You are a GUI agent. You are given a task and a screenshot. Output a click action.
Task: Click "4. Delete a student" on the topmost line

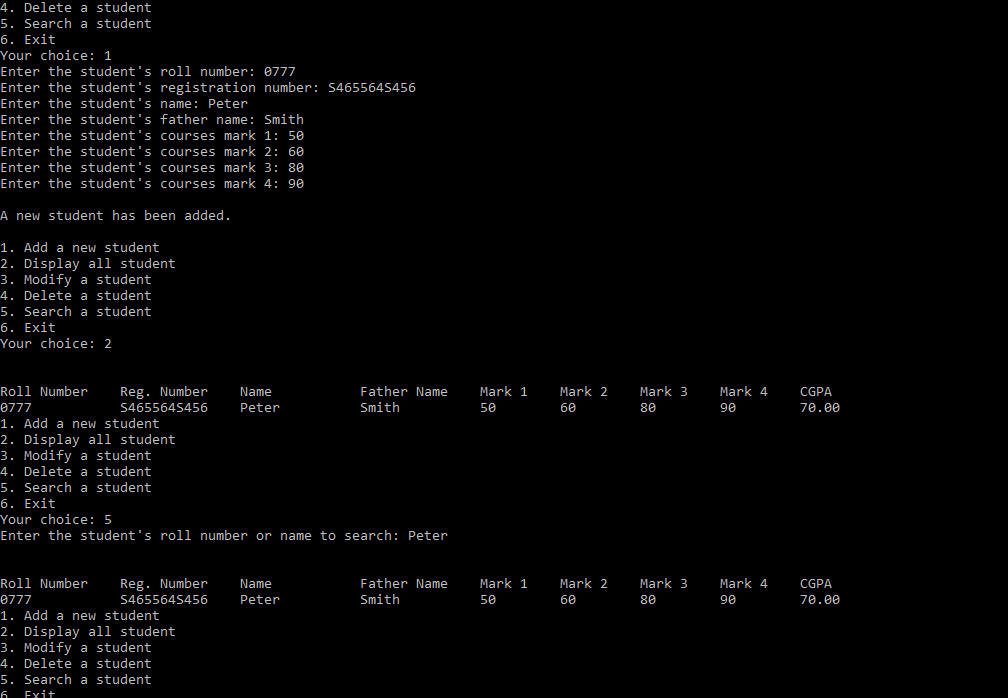76,8
